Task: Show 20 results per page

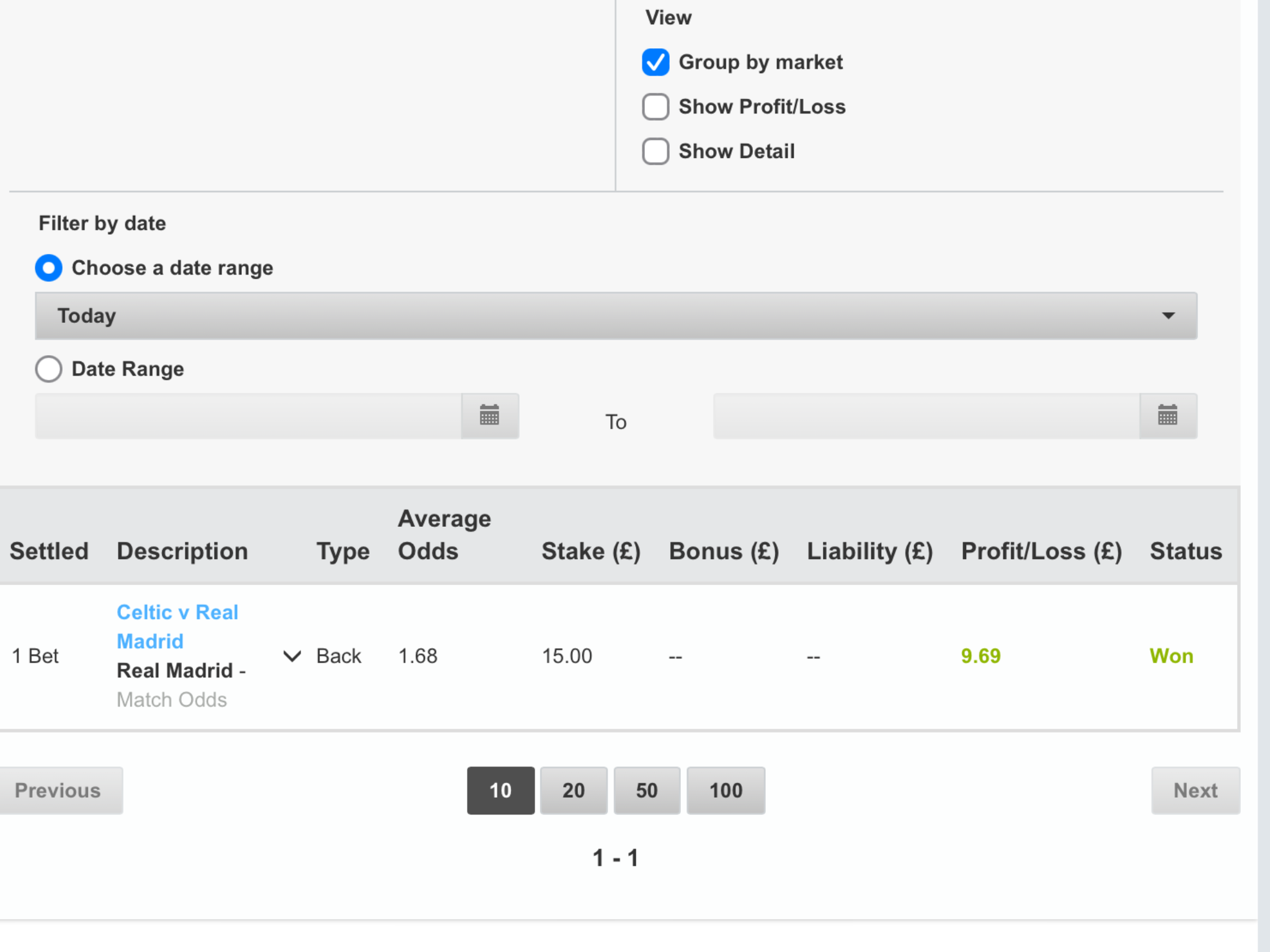Action: coord(574,790)
